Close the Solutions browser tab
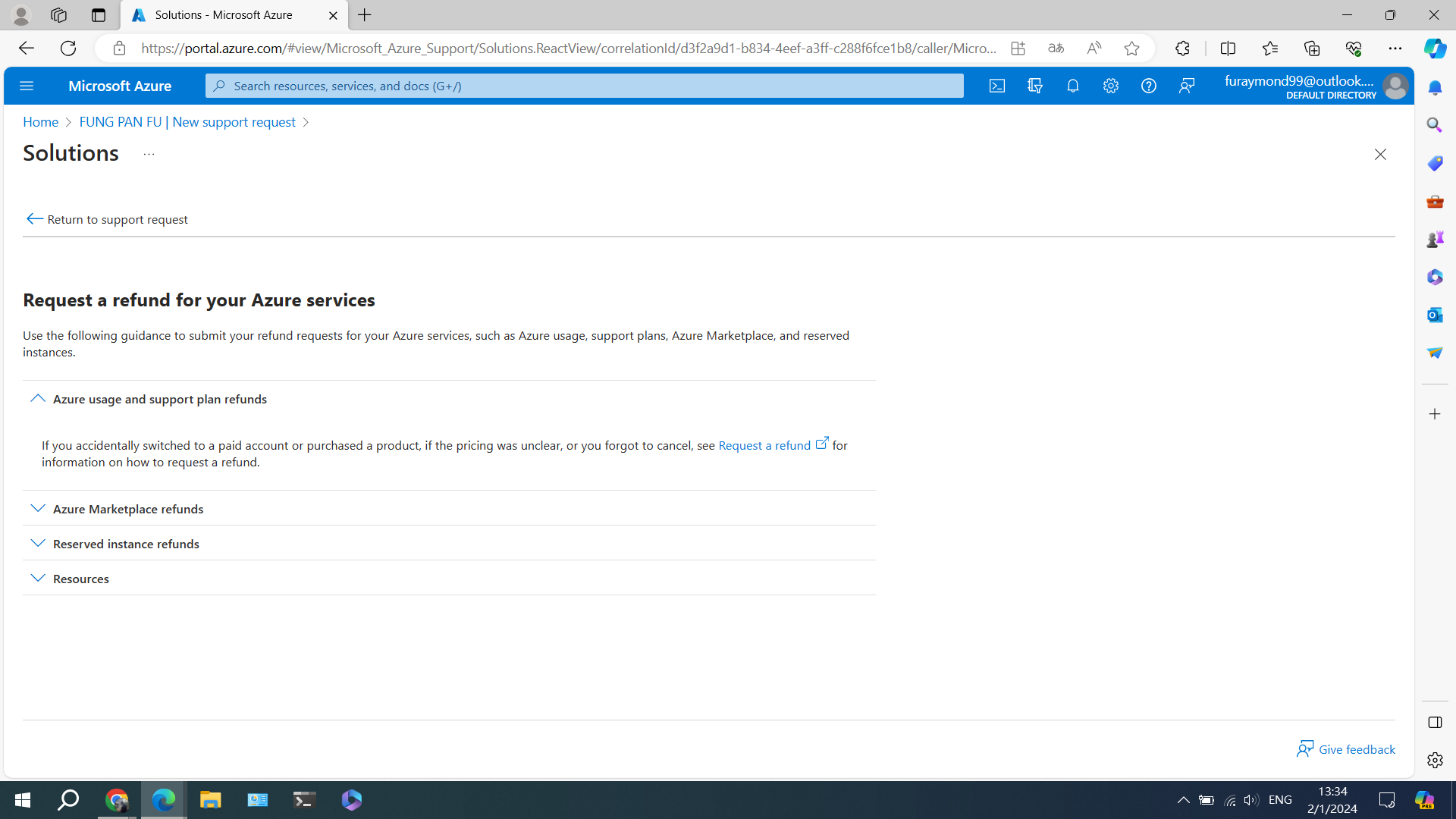Screen dimensions: 1456x819 [x=333, y=15]
